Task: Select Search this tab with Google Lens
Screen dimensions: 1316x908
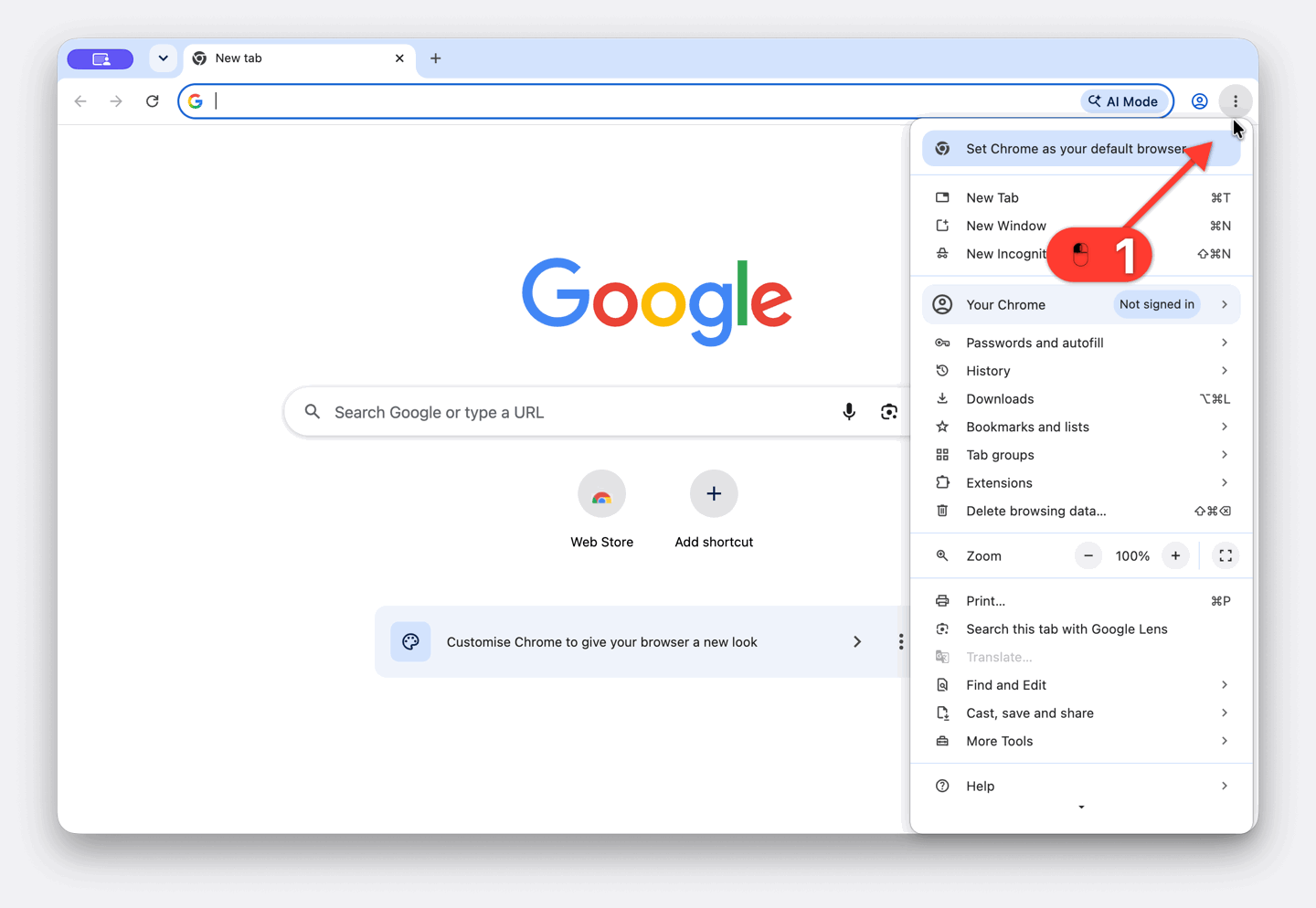Action: (x=1081, y=628)
